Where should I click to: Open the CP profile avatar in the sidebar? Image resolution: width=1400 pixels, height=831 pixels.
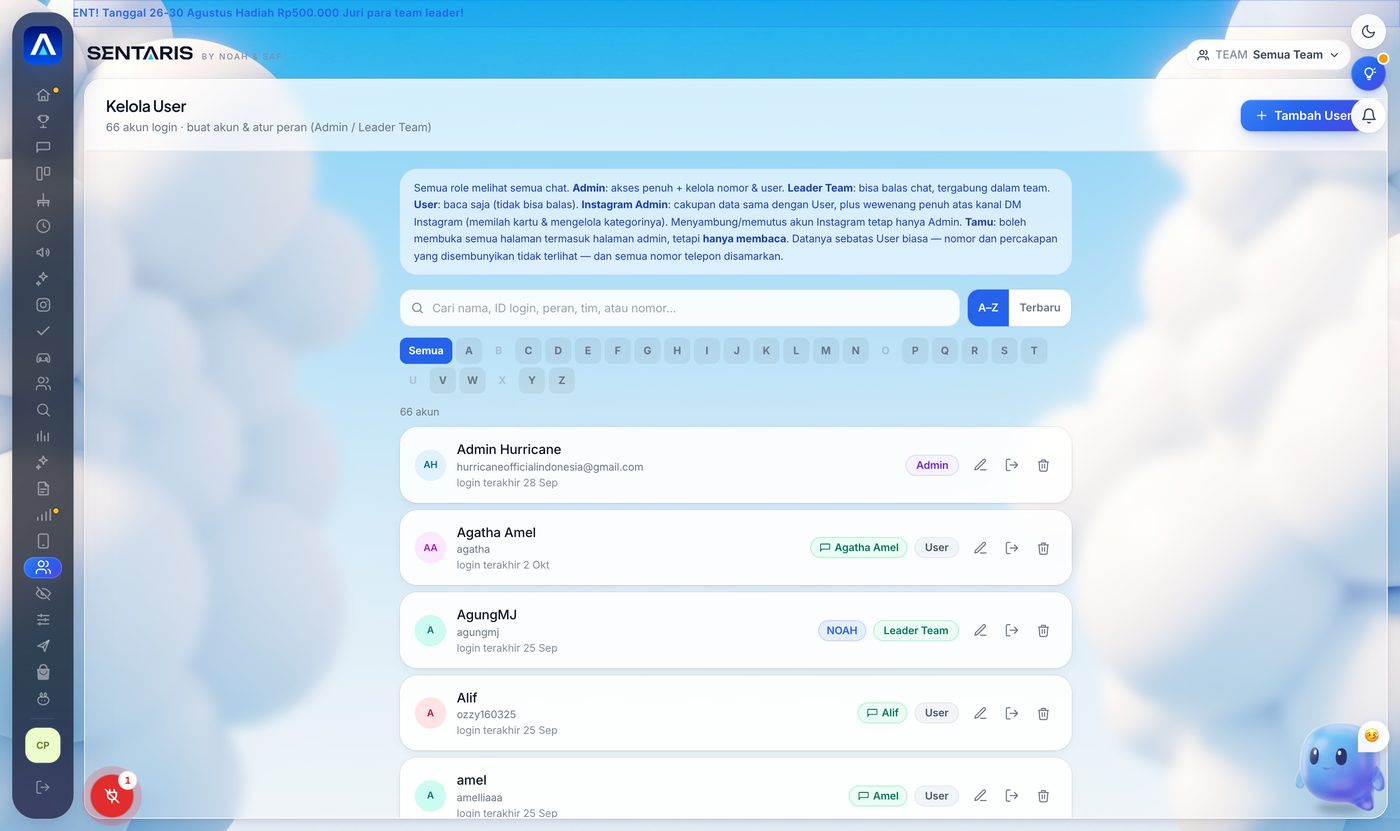tap(43, 745)
